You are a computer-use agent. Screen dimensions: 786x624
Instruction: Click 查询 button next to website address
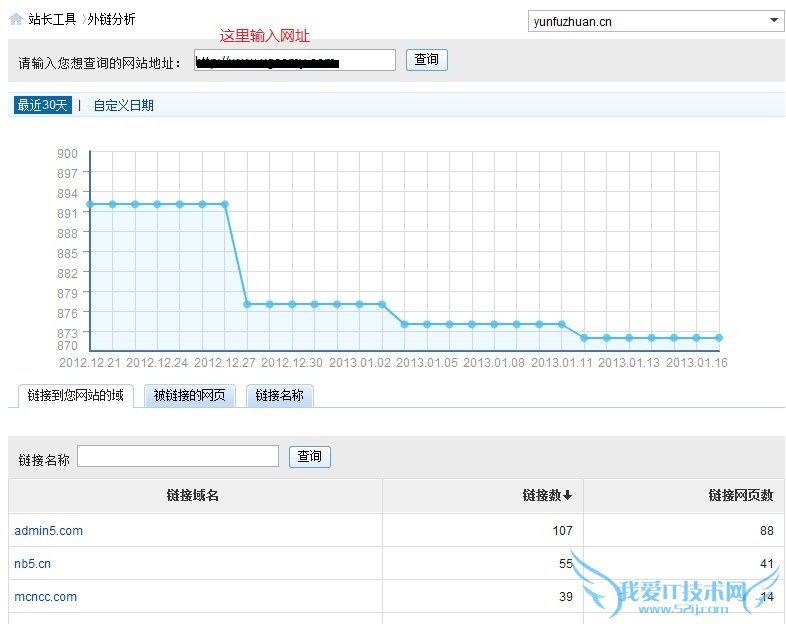(427, 60)
